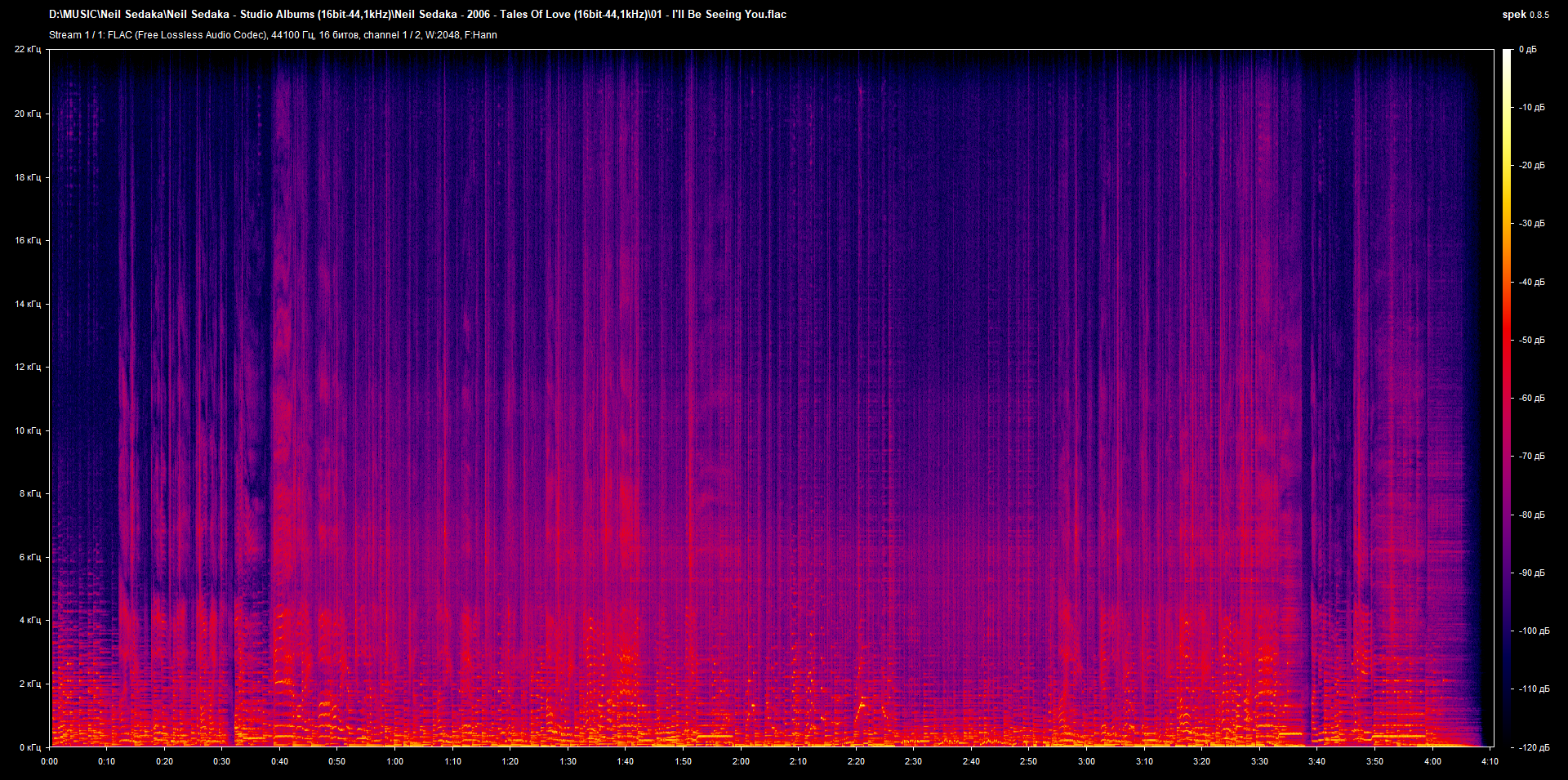
Task: Click the -80 дБ level scale label
Action: pyautogui.click(x=1532, y=515)
